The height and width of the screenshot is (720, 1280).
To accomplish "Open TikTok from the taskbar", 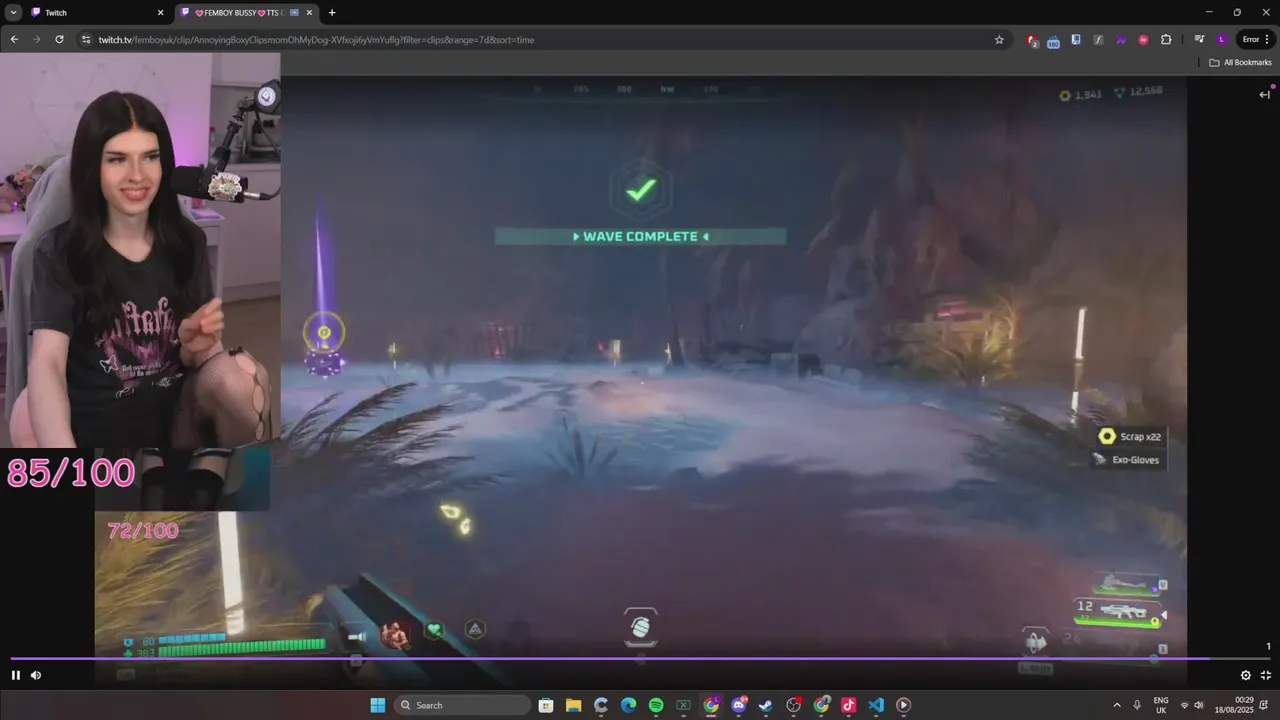I will [x=849, y=705].
